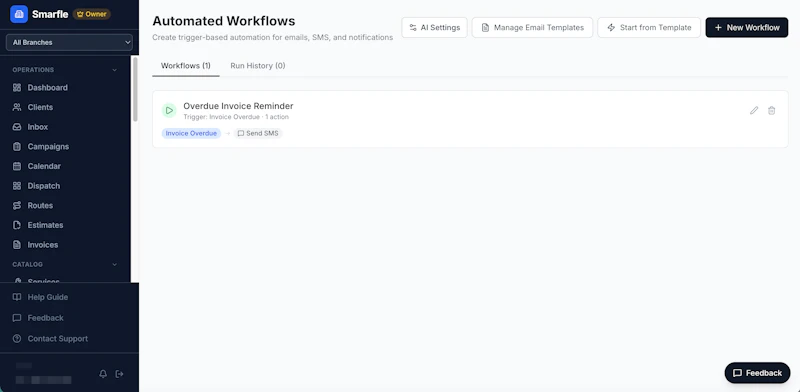Switch to the Workflows (1) tab
This screenshot has height=392, width=800.
(x=186, y=66)
